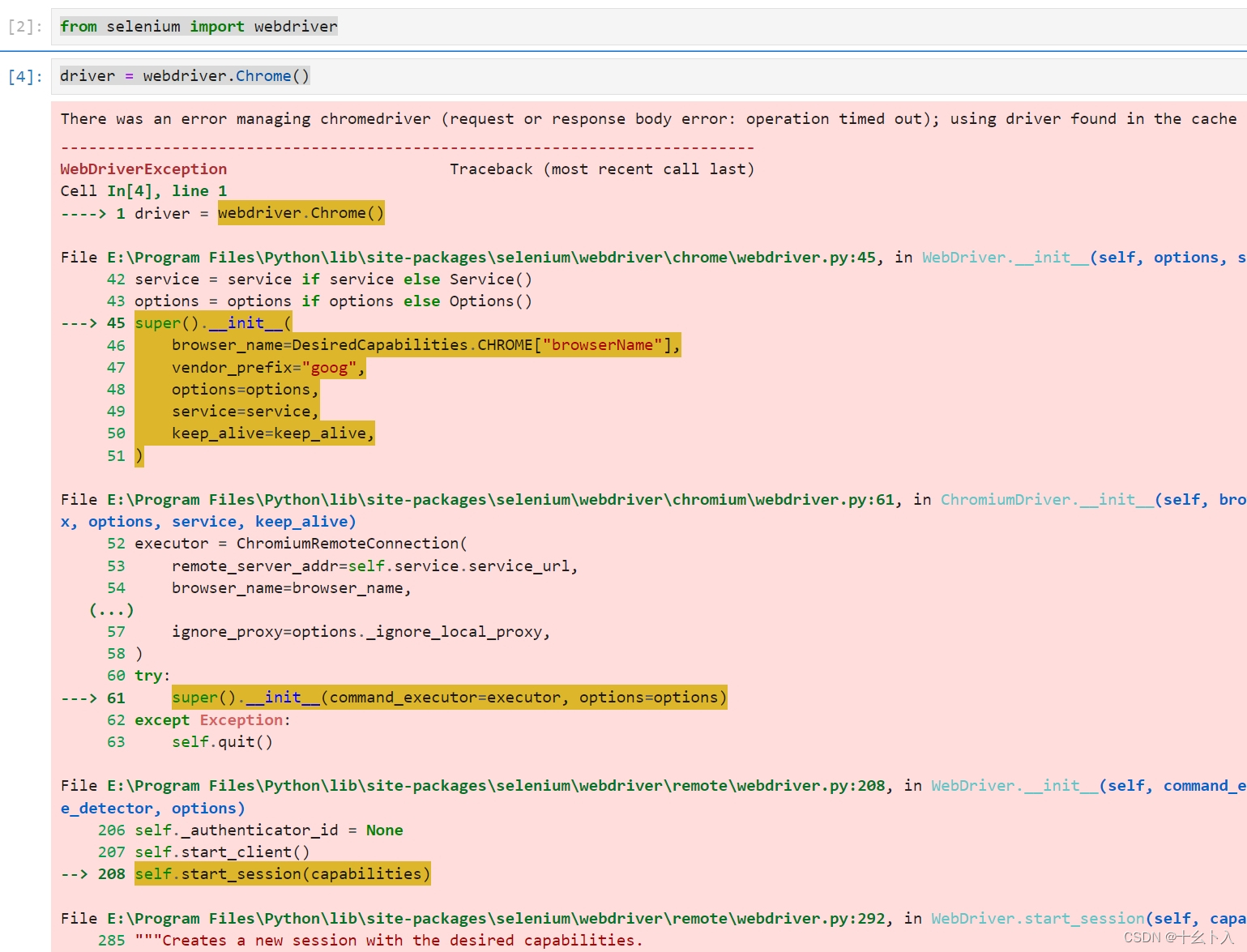
Task: Click 'except Exception:' on line 62
Action: pyautogui.click(x=212, y=719)
